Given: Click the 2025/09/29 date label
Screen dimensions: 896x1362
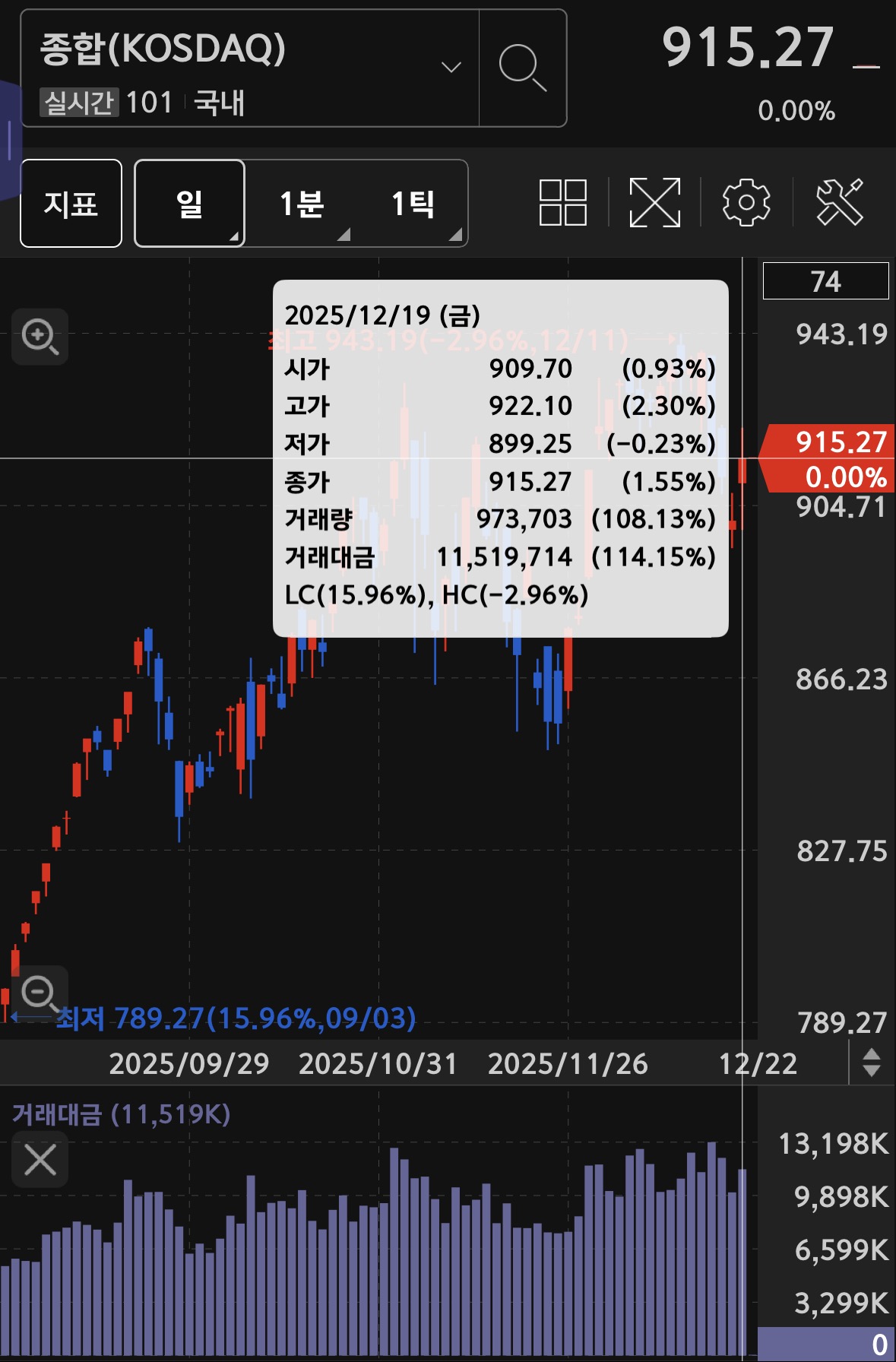Looking at the screenshot, I should coord(189,1063).
